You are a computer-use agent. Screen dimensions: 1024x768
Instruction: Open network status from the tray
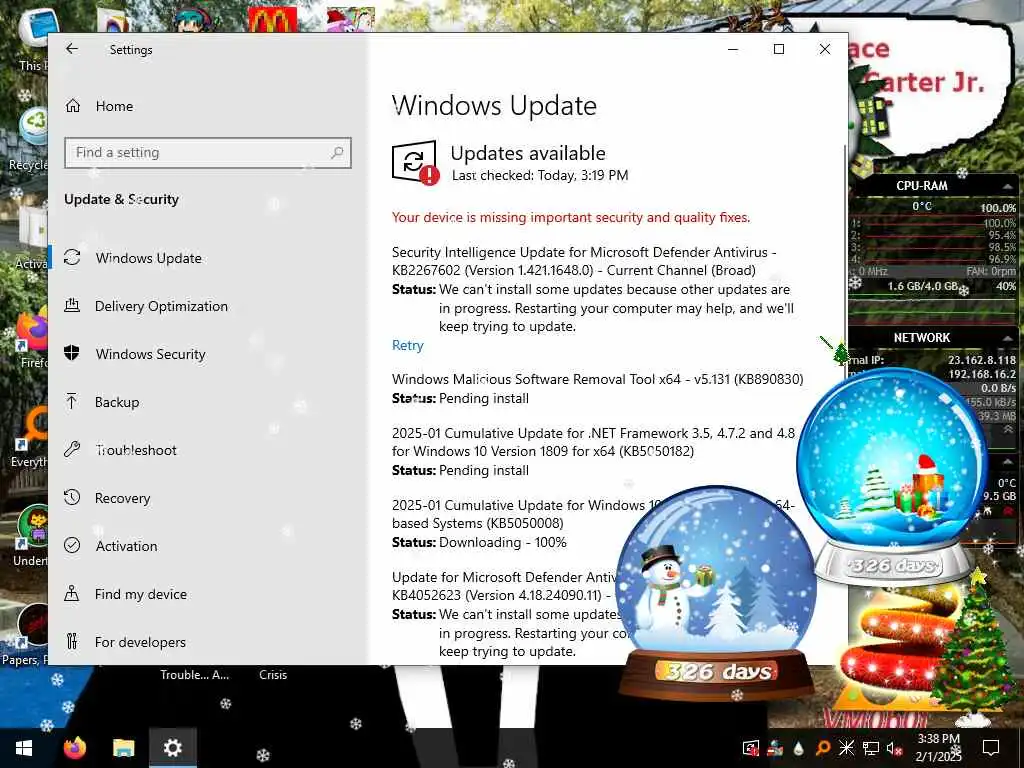[871, 748]
